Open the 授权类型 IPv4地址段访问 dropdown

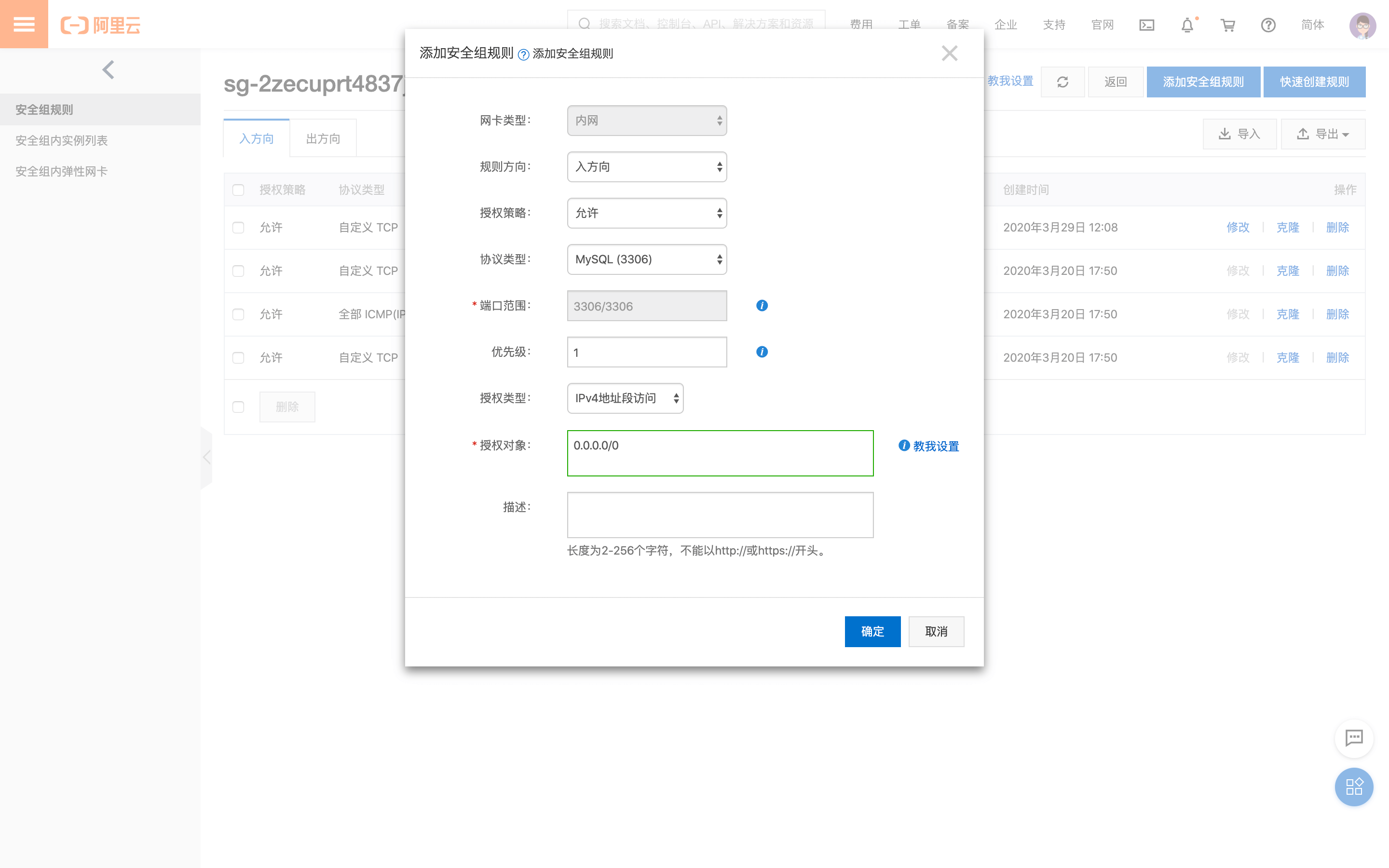pos(625,398)
